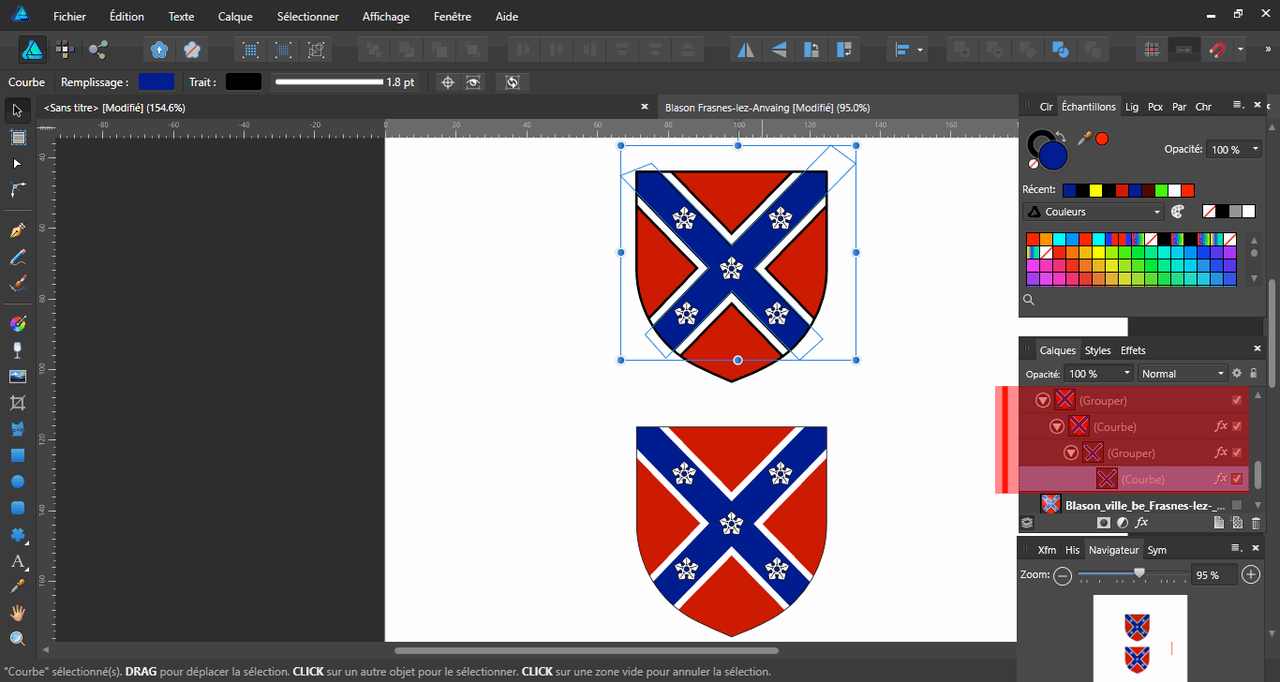Click Flip Horizontal in toolbar
Screen dimensions: 1280x682
(745, 49)
